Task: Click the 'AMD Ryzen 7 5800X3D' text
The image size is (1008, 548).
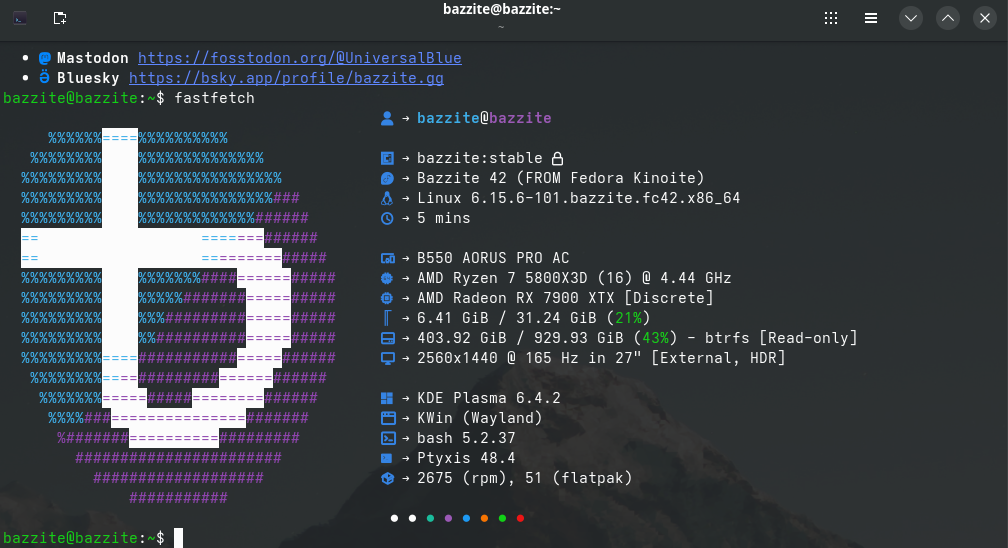Action: (503, 278)
